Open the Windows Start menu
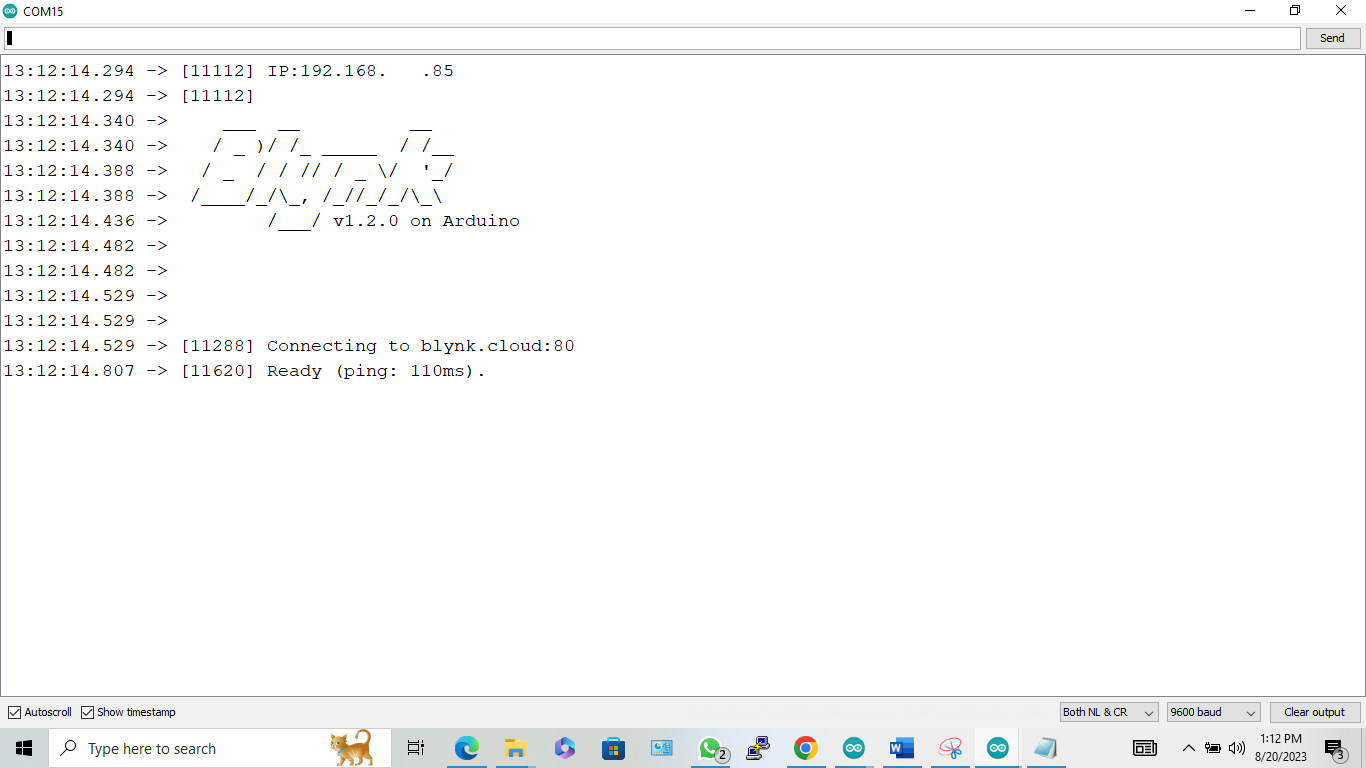Viewport: 1366px width, 768px height. point(24,748)
